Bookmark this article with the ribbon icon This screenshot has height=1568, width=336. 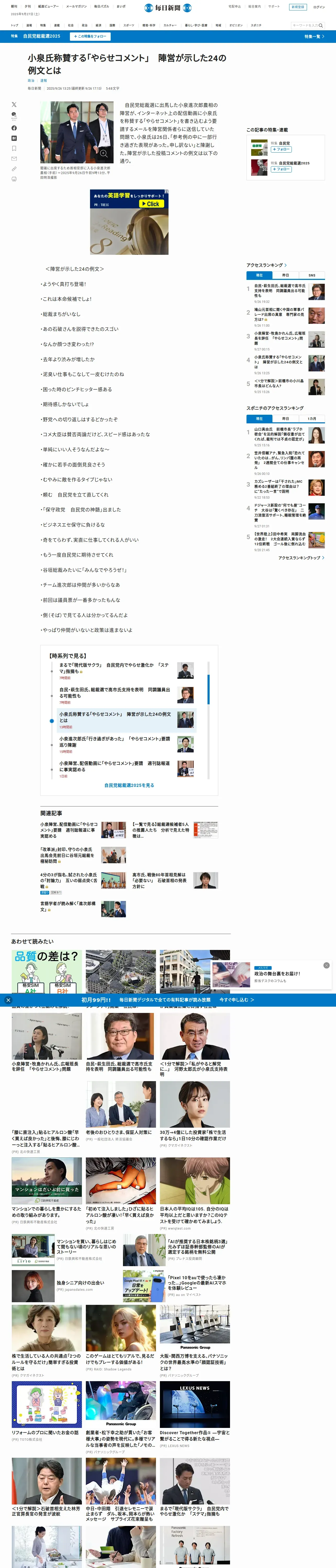tap(14, 148)
